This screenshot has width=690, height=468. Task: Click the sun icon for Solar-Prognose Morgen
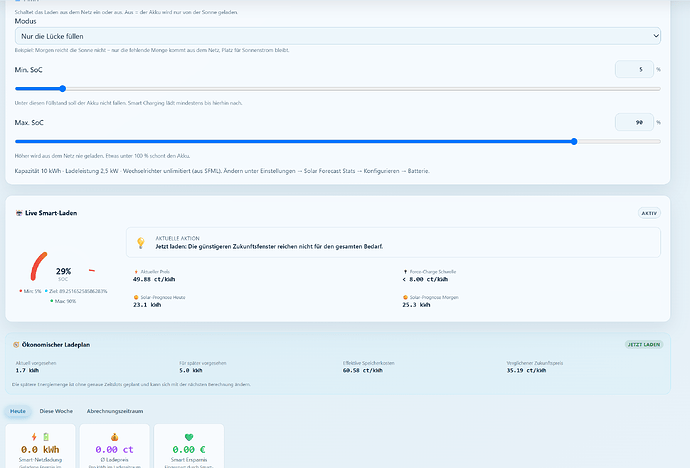405,297
